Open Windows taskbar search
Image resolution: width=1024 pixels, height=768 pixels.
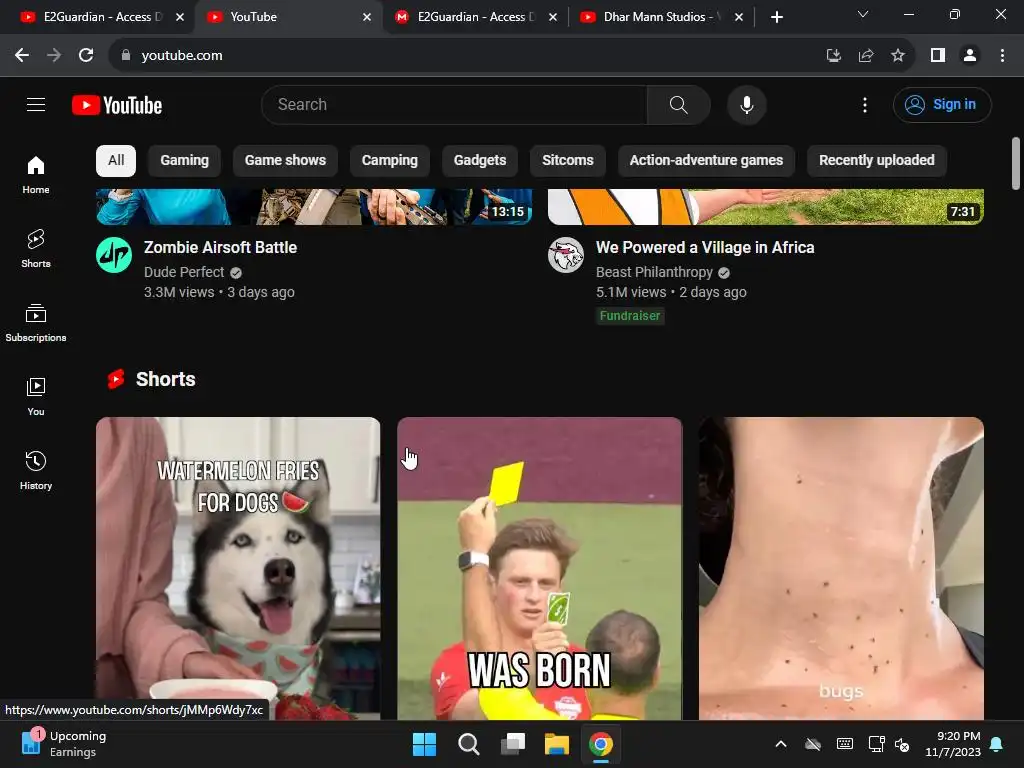(x=468, y=744)
